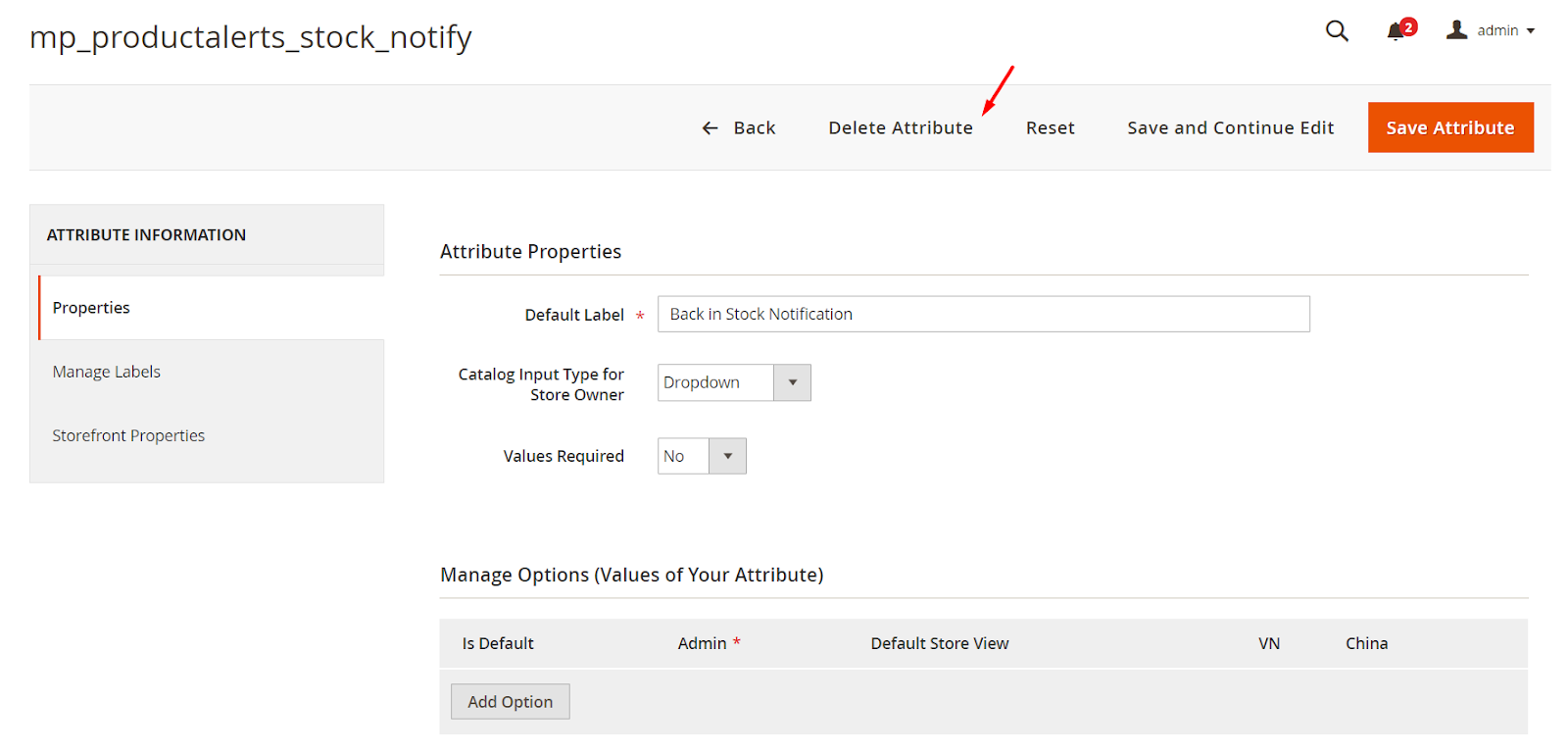The image size is (1568, 753).
Task: Click the Is Default column header
Action: click(x=498, y=644)
